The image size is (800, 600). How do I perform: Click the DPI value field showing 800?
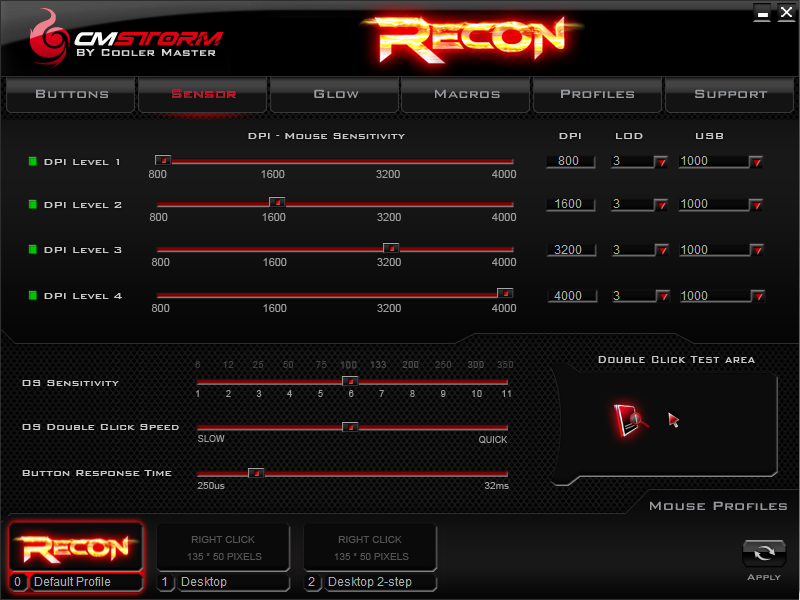tap(570, 161)
